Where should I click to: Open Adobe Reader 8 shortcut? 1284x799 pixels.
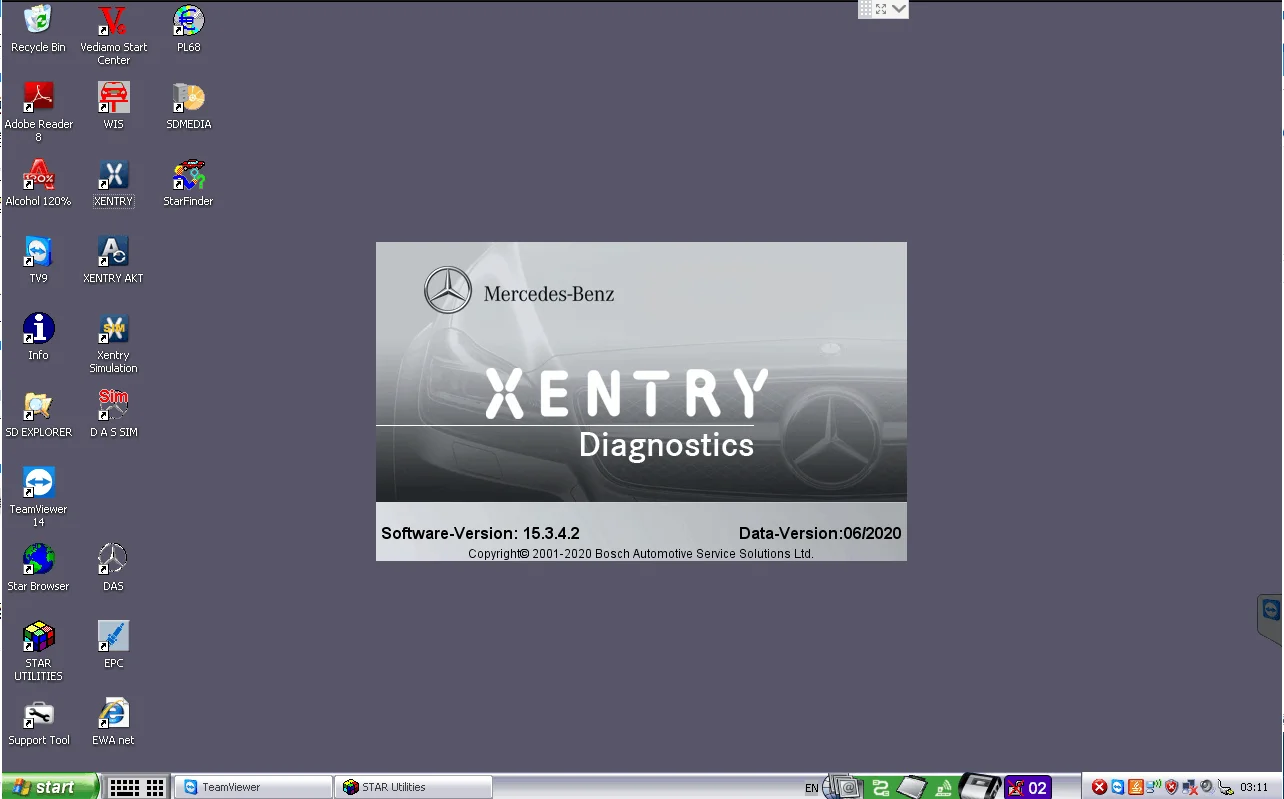coord(38,112)
